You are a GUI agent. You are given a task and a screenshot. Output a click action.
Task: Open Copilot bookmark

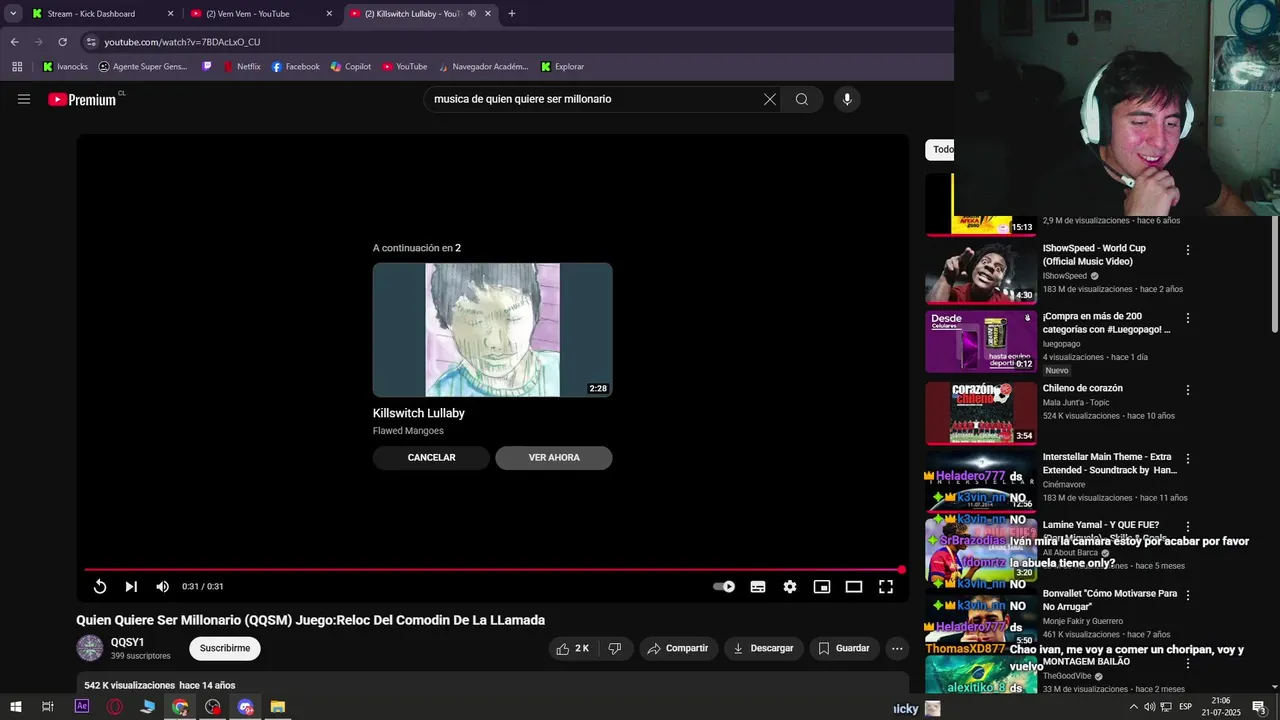[x=350, y=67]
